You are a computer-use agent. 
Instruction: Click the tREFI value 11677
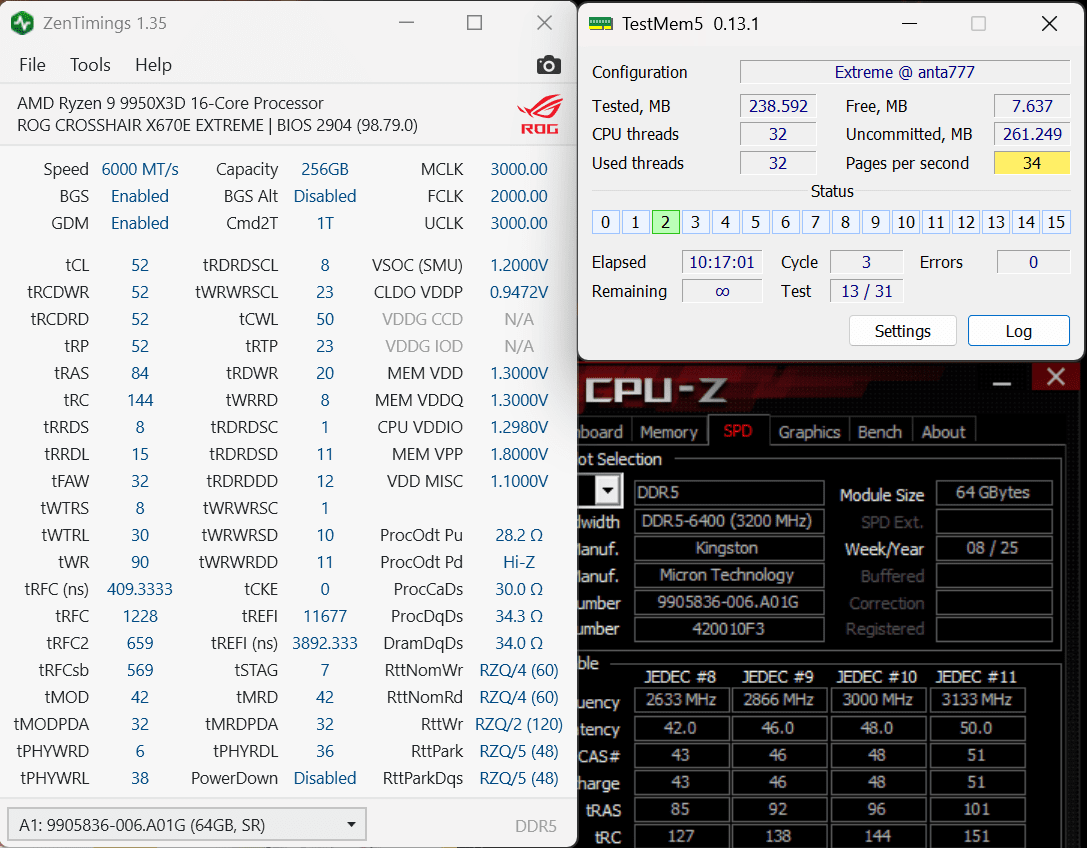[324, 616]
